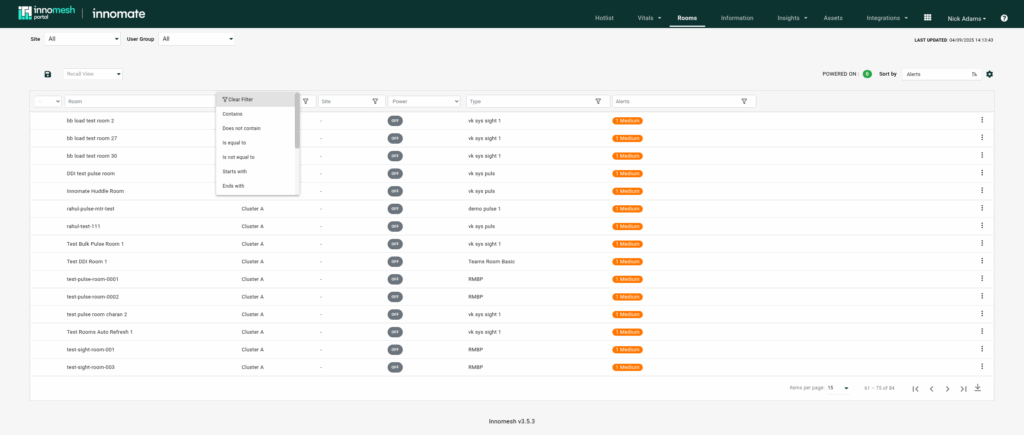1024x435 pixels.
Task: Open the Rooms tab
Action: point(687,18)
